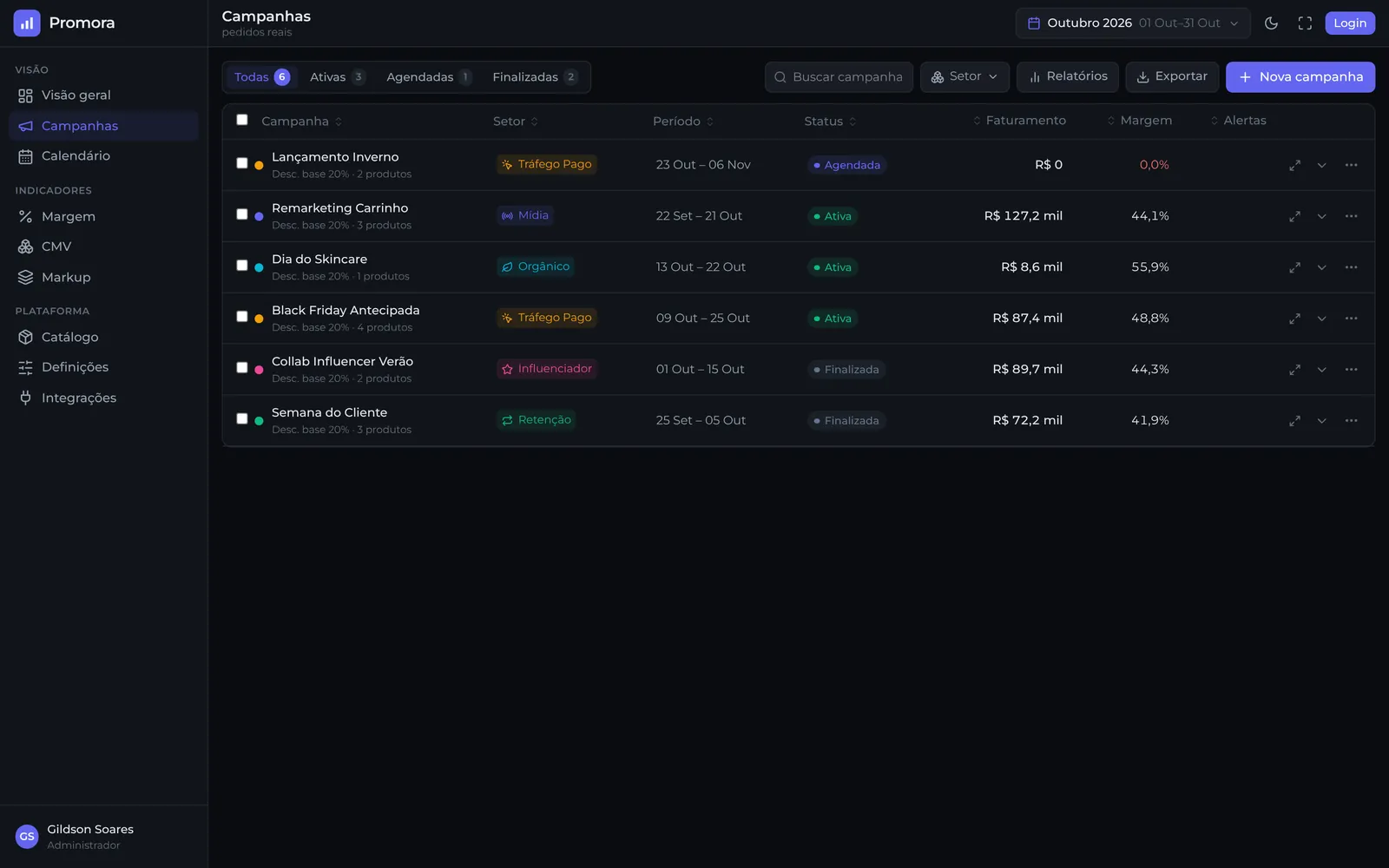Switch to the Finalizadas tab
Viewport: 1389px width, 868px height.
click(535, 77)
